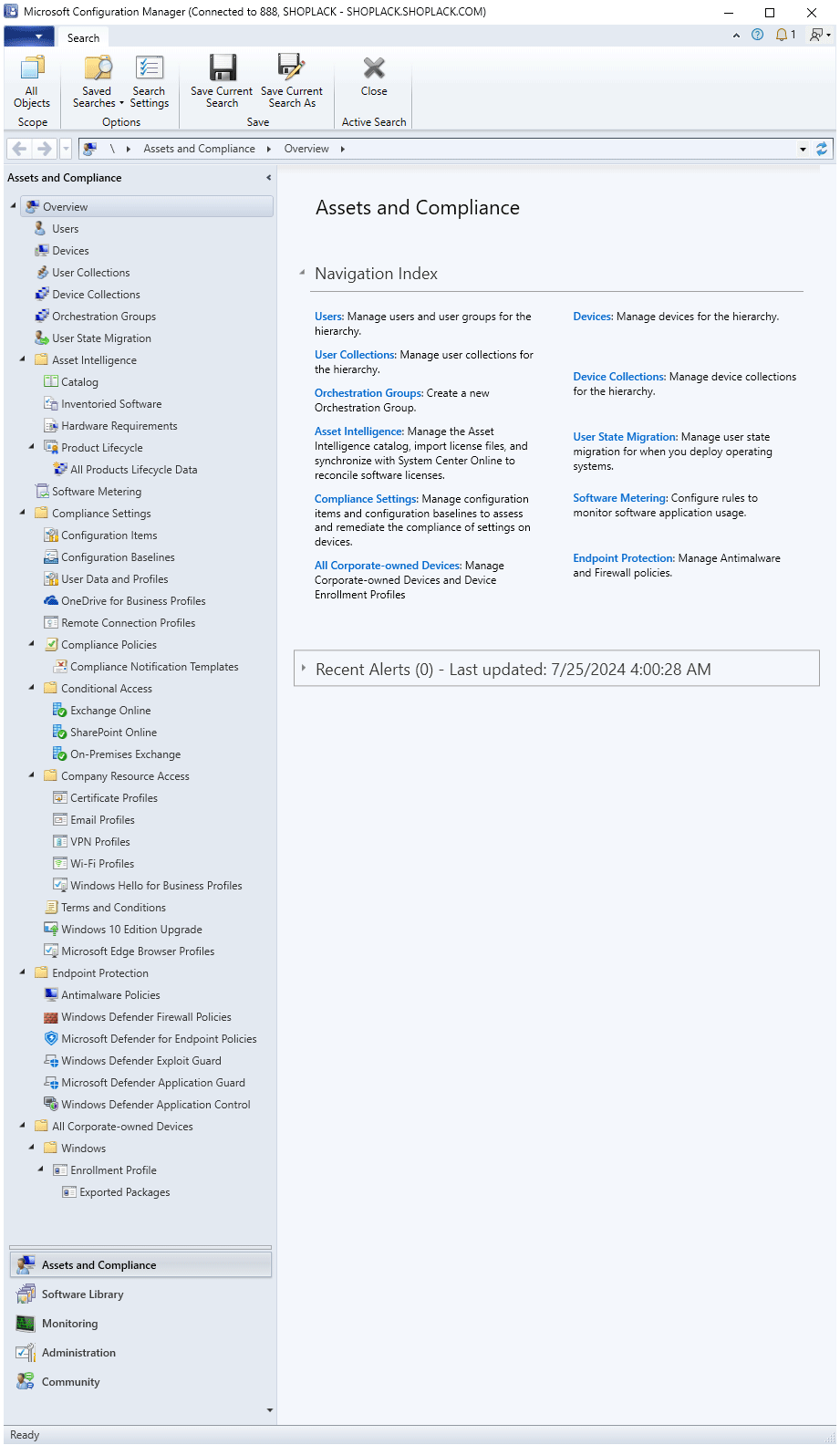Screen dimensions: 840x1445
Task: Collapse the Asset Intelligence tree node
Action: coord(23,359)
